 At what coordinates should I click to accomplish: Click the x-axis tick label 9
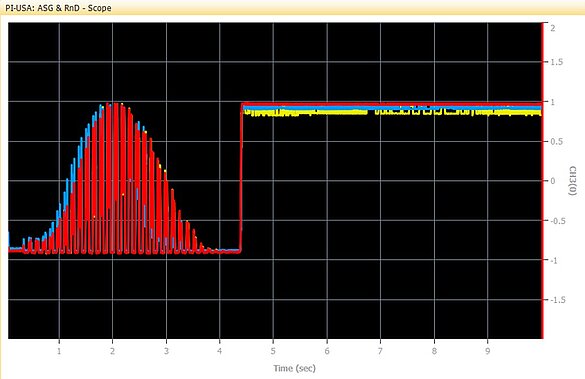click(x=487, y=351)
